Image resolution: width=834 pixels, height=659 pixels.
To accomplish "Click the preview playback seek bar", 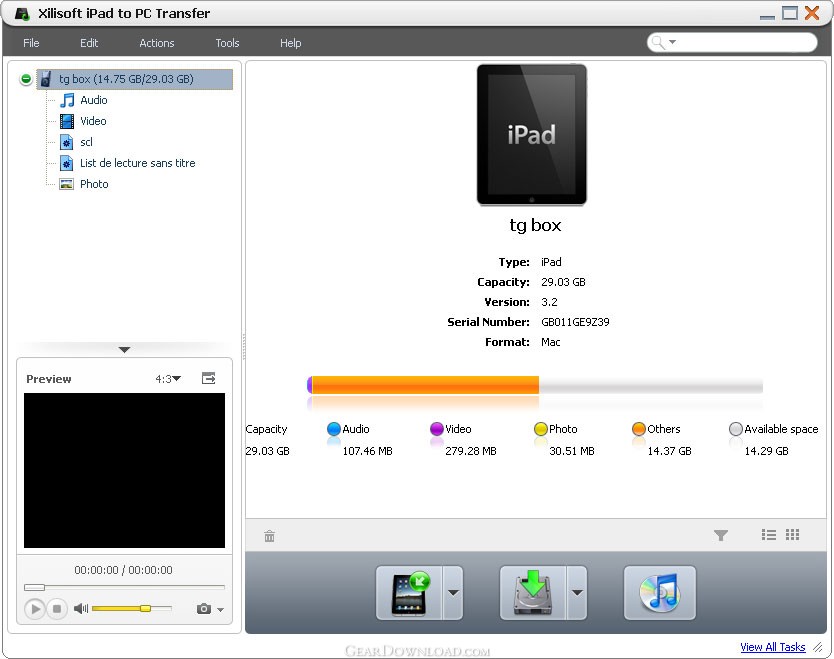I will coord(124,587).
